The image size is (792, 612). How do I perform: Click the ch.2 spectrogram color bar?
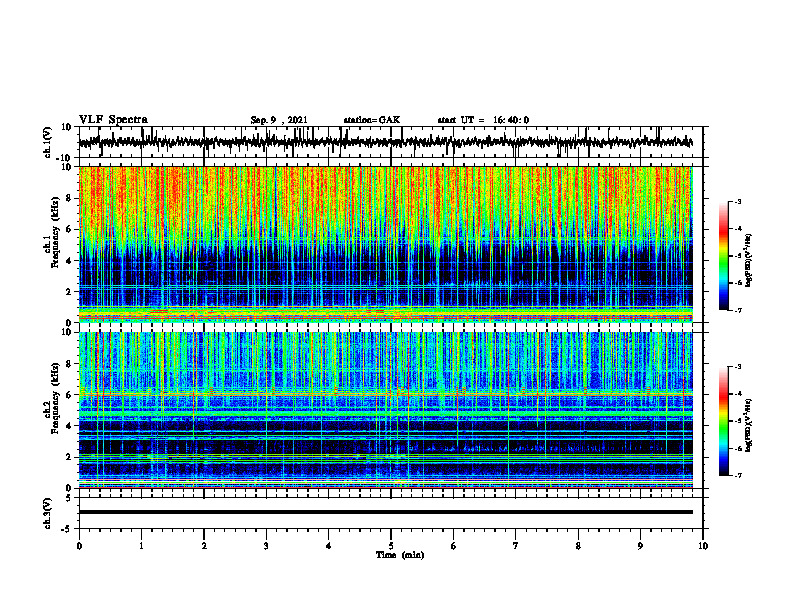[723, 421]
